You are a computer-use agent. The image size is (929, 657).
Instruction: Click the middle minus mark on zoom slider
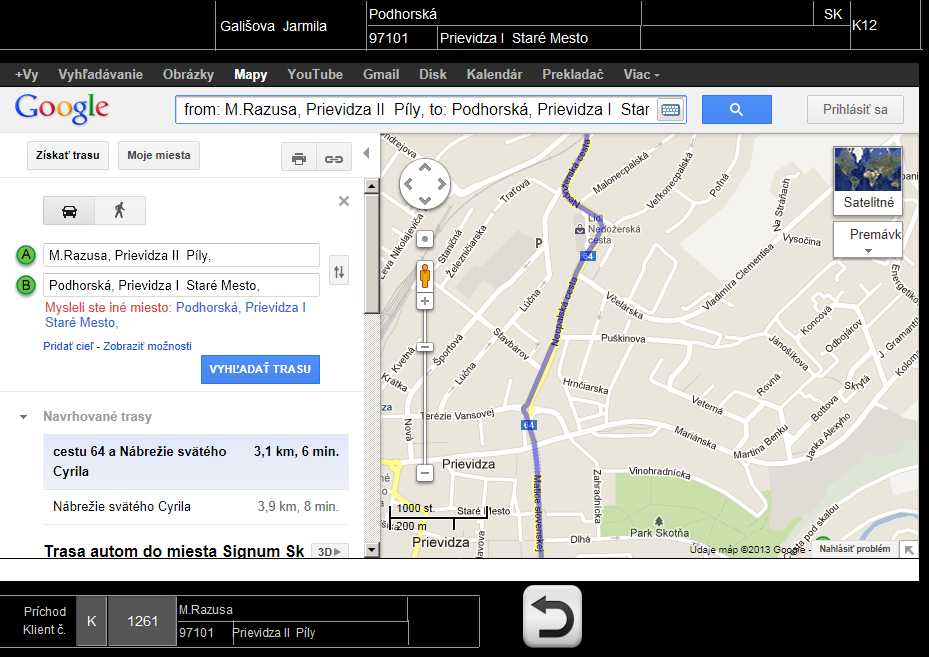point(425,347)
